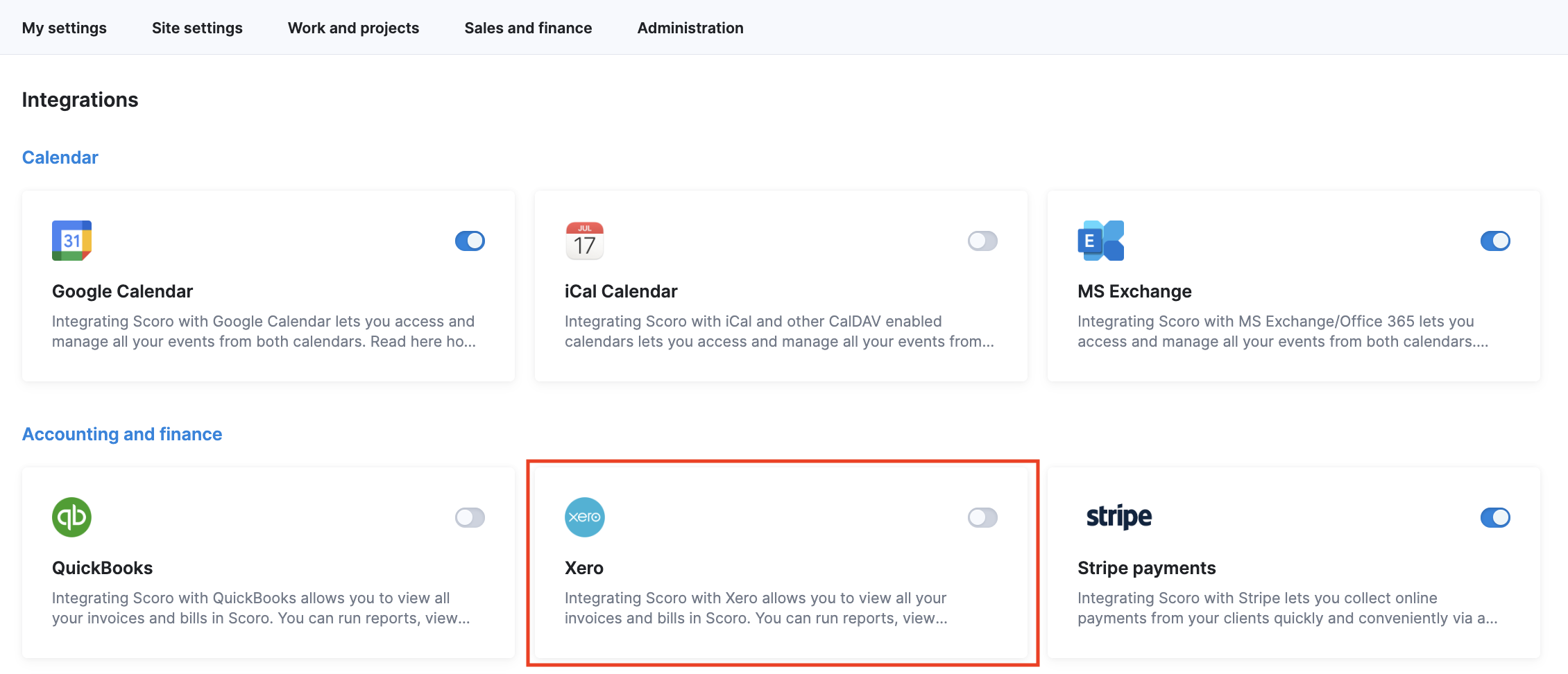Open the Administration menu

coord(690,28)
